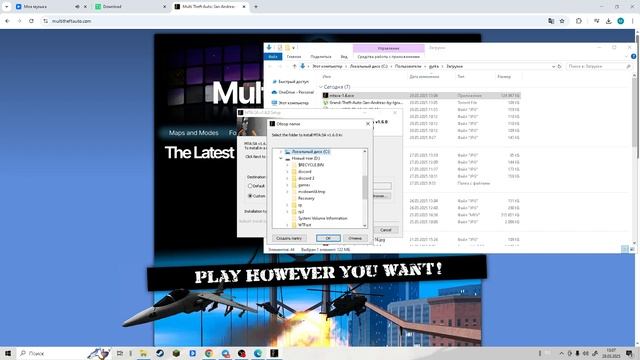640x360 pixels.
Task: Select System Volume Information folder
Action: (x=322, y=218)
